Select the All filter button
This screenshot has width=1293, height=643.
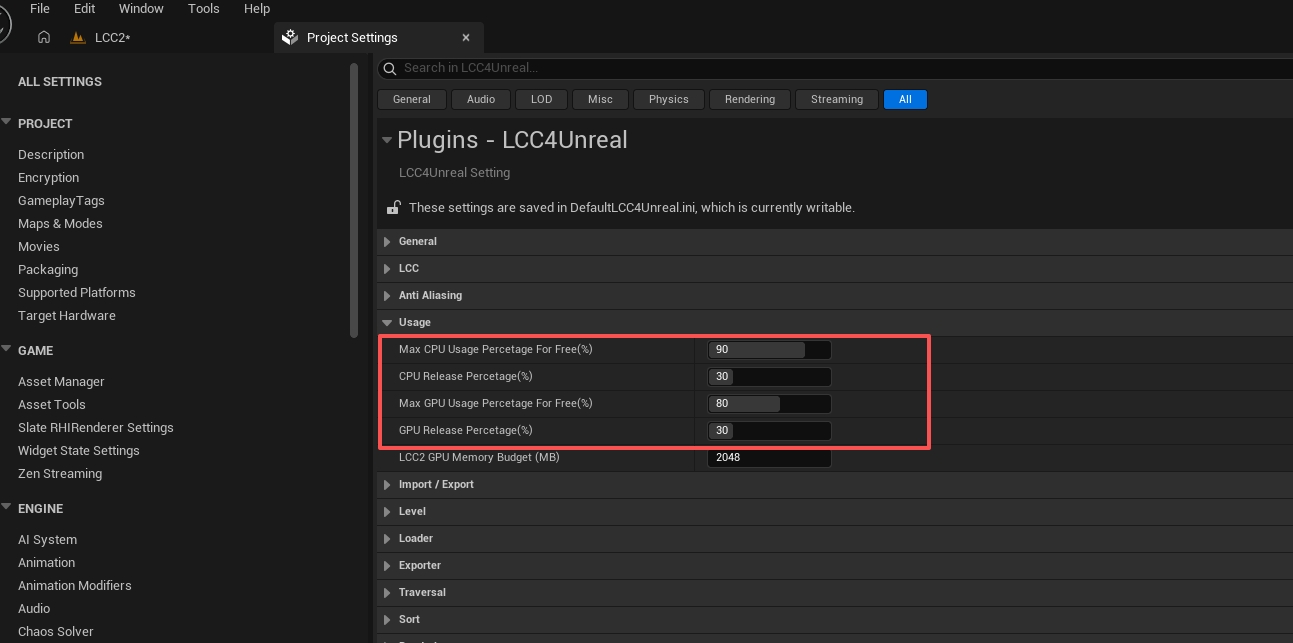tap(905, 99)
